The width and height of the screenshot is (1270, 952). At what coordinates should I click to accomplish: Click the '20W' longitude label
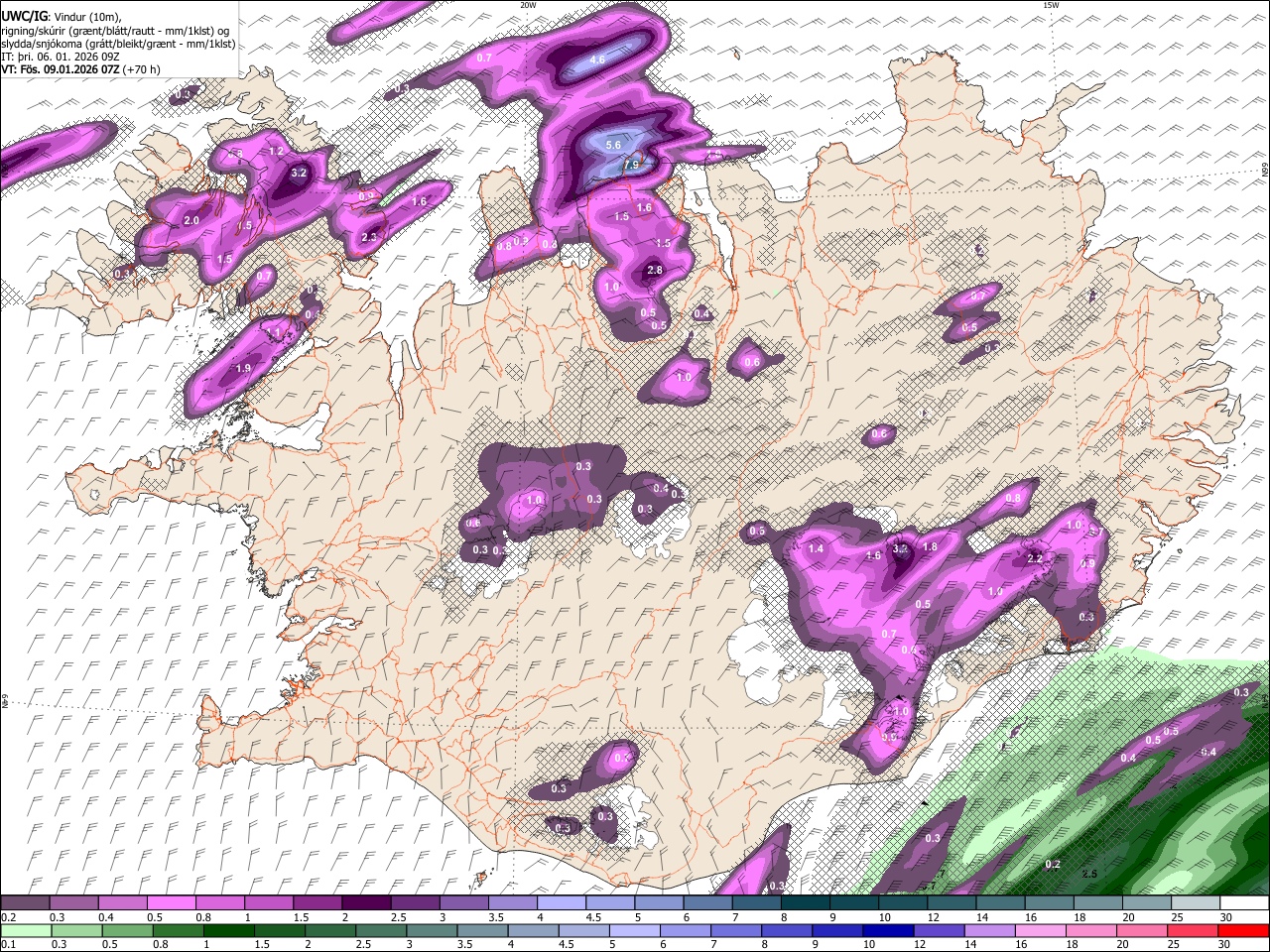(528, 5)
